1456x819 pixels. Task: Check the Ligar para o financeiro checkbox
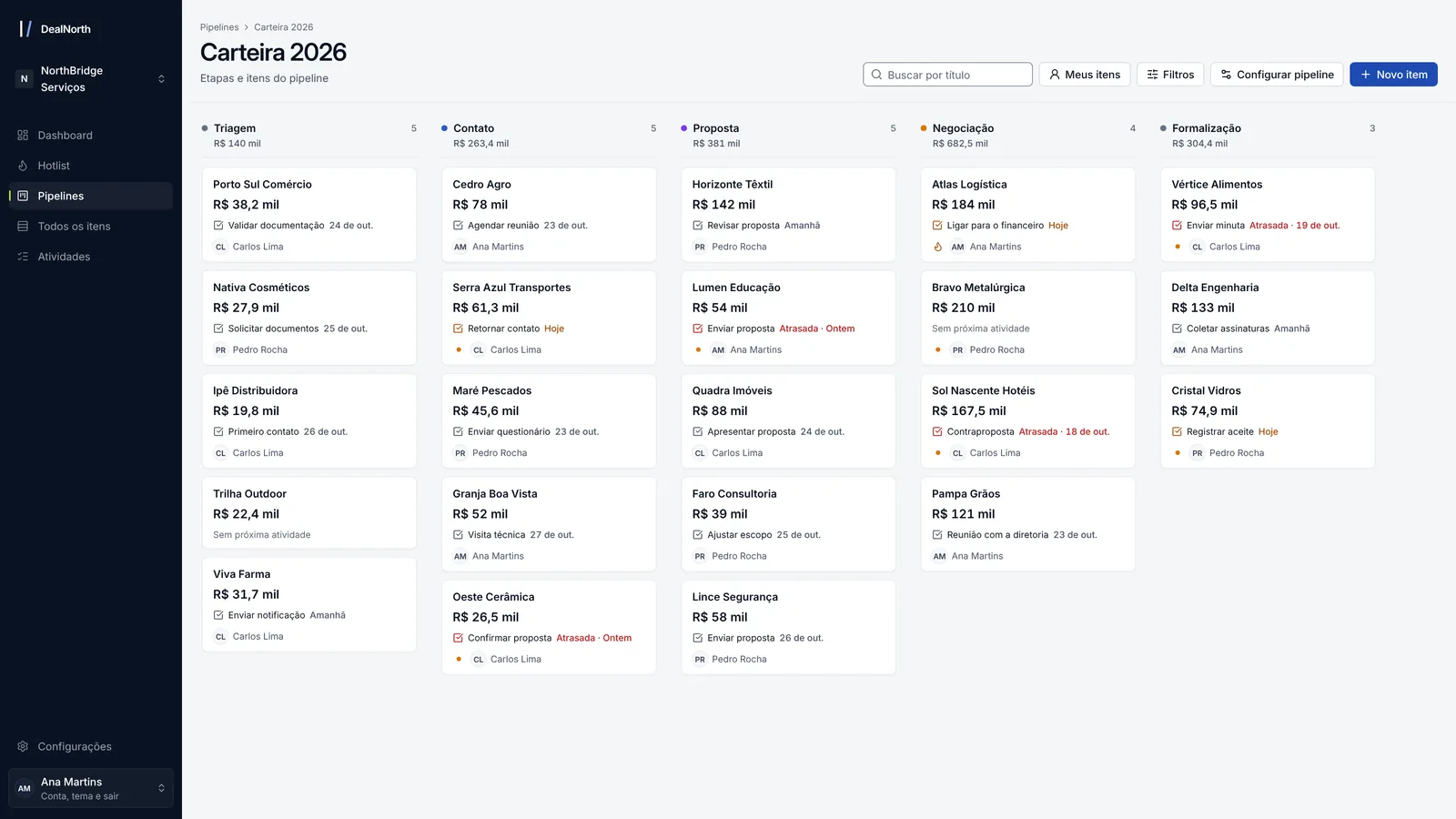(x=937, y=226)
